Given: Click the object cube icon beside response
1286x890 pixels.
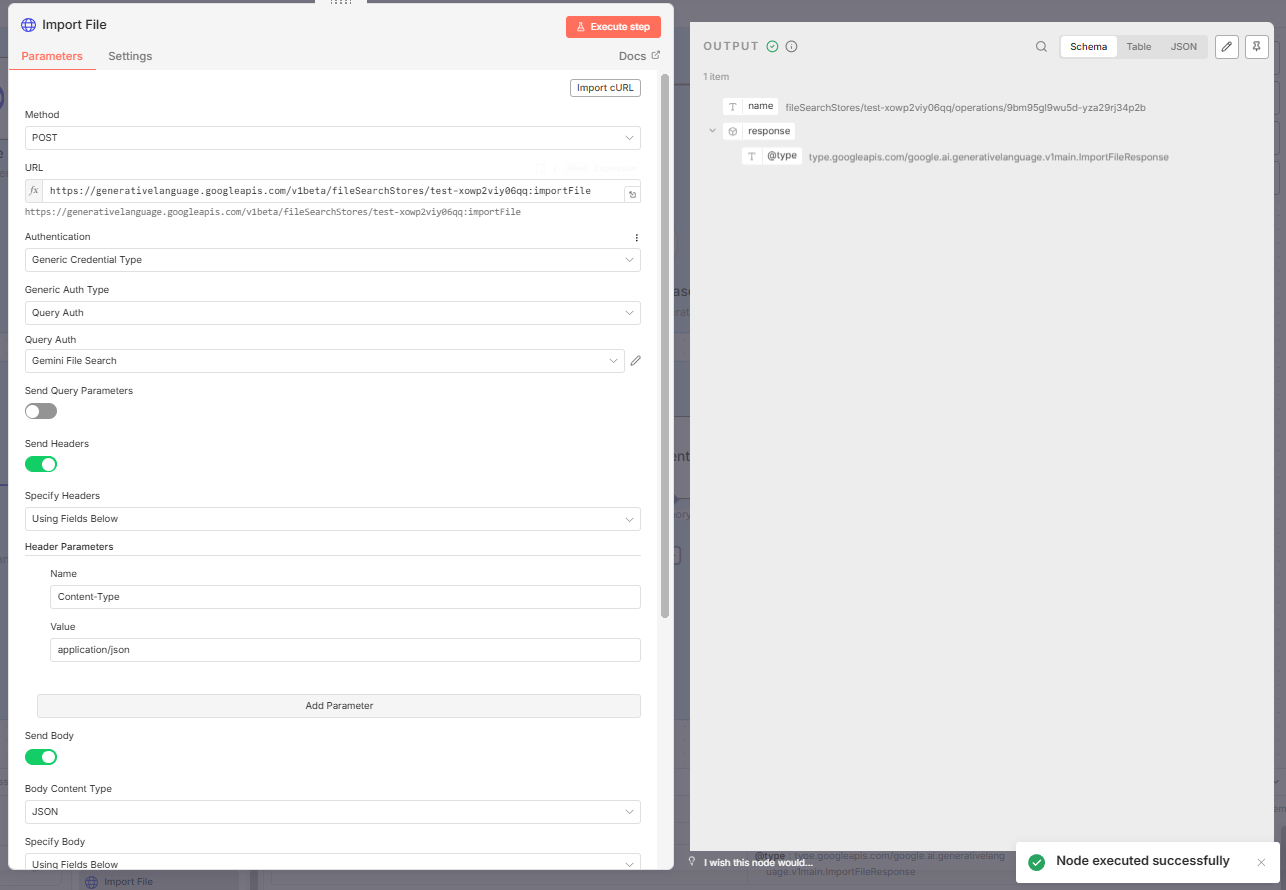Looking at the screenshot, I should (x=733, y=131).
